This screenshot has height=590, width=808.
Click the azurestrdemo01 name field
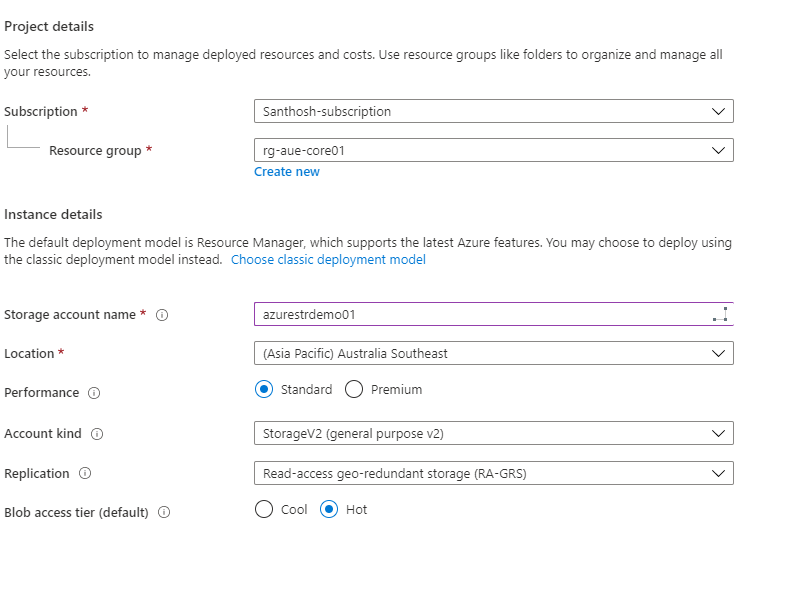pyautogui.click(x=450, y=313)
